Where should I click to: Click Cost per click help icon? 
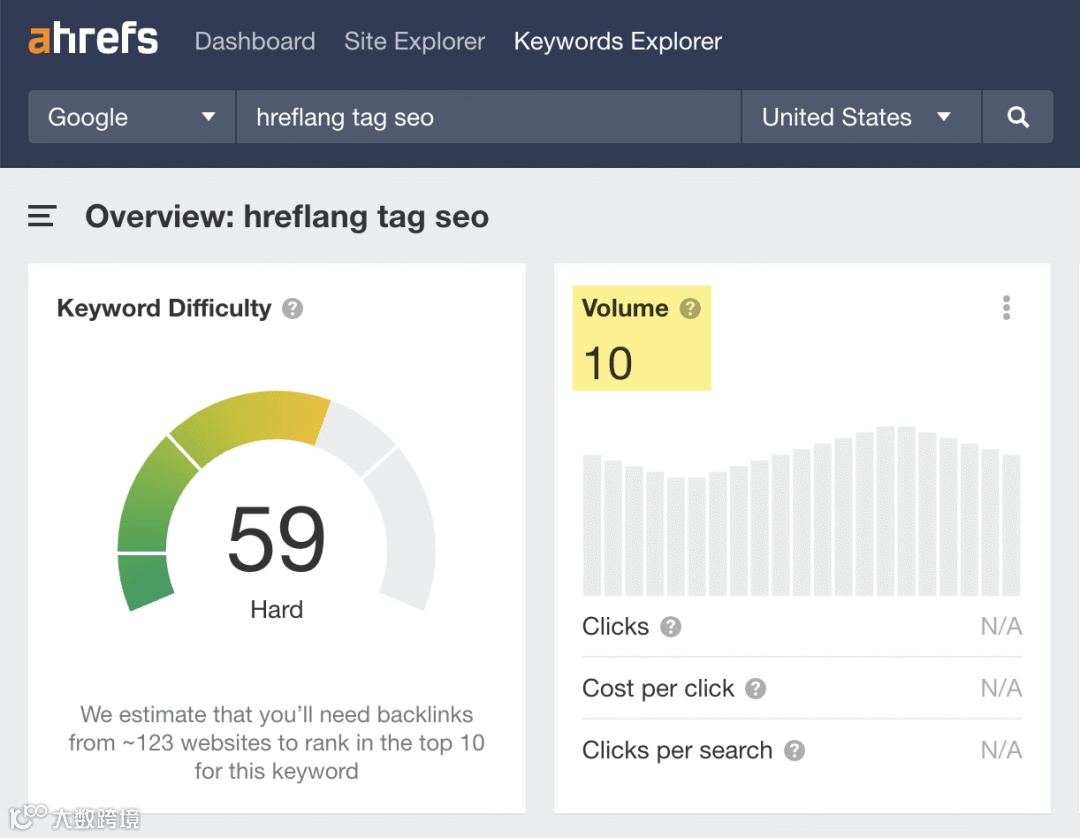[x=756, y=689]
